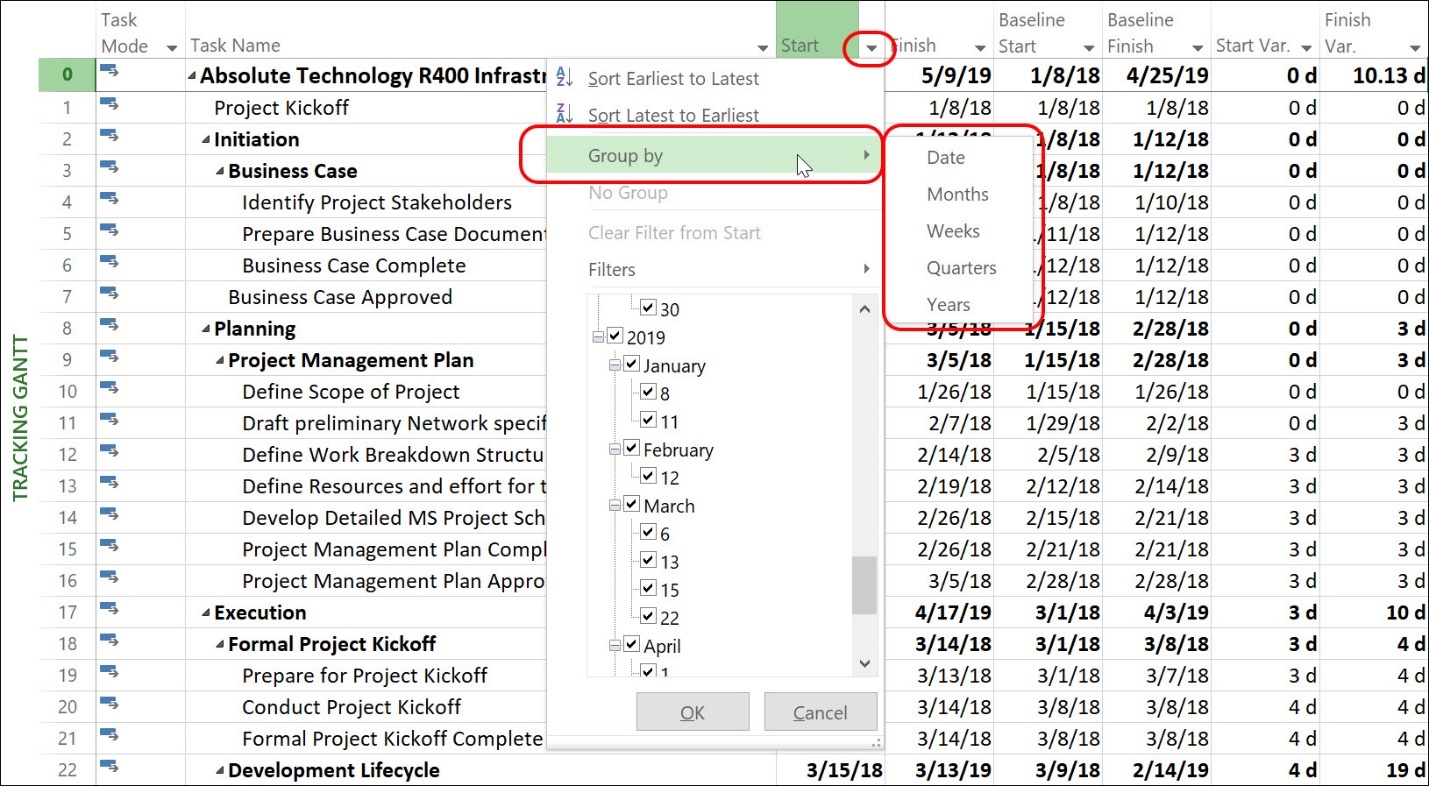Open Baseline Finish column dropdown

1197,47
